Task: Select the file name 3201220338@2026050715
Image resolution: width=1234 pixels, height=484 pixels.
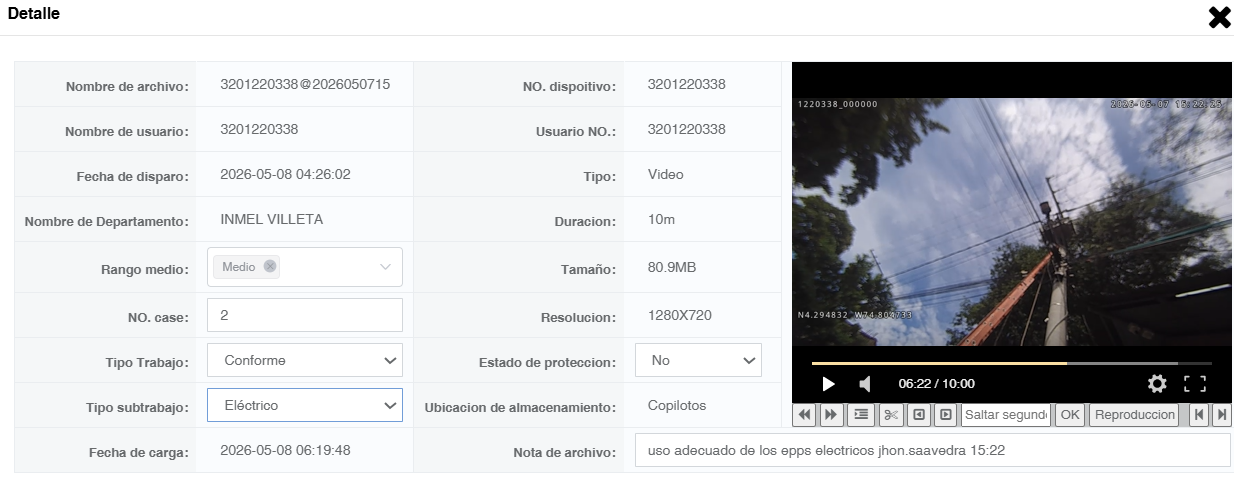Action: 305,84
